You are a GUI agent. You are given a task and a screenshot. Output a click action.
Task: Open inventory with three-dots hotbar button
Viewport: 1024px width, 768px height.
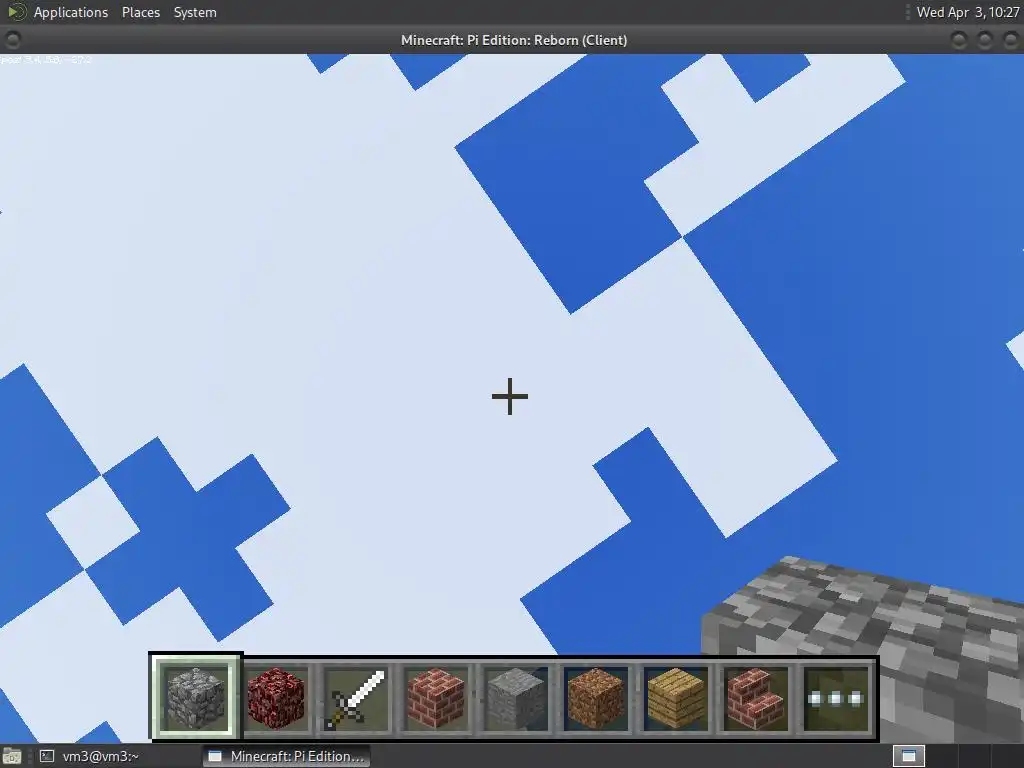pyautogui.click(x=836, y=697)
